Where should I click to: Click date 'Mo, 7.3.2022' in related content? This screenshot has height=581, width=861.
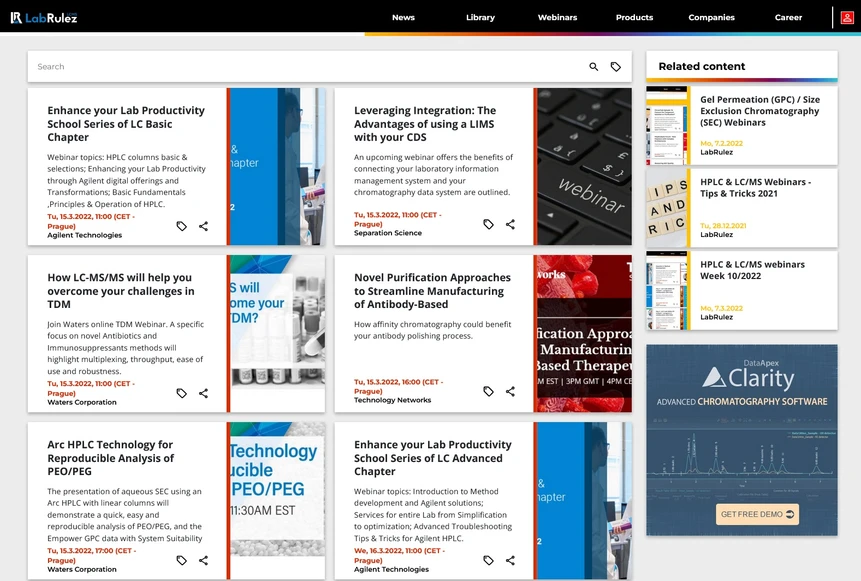coord(721,308)
